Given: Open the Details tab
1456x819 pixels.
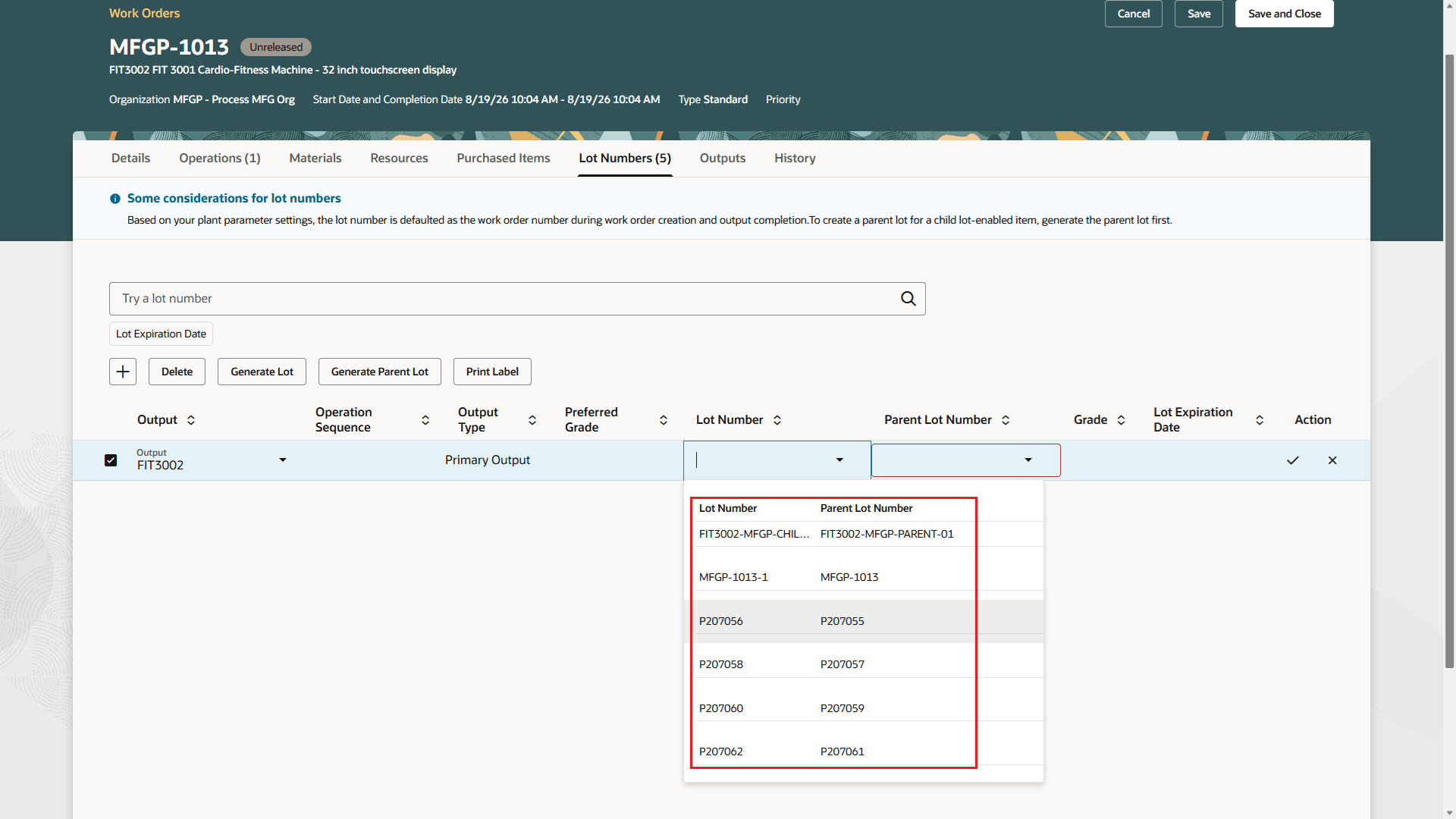Looking at the screenshot, I should (130, 158).
